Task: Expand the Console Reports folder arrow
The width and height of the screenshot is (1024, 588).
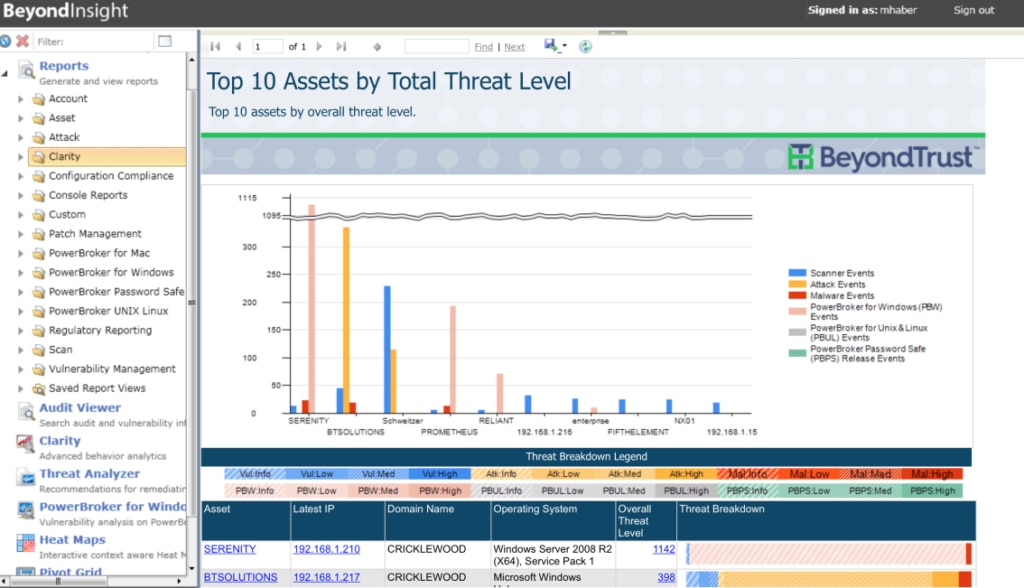Action: pos(20,195)
